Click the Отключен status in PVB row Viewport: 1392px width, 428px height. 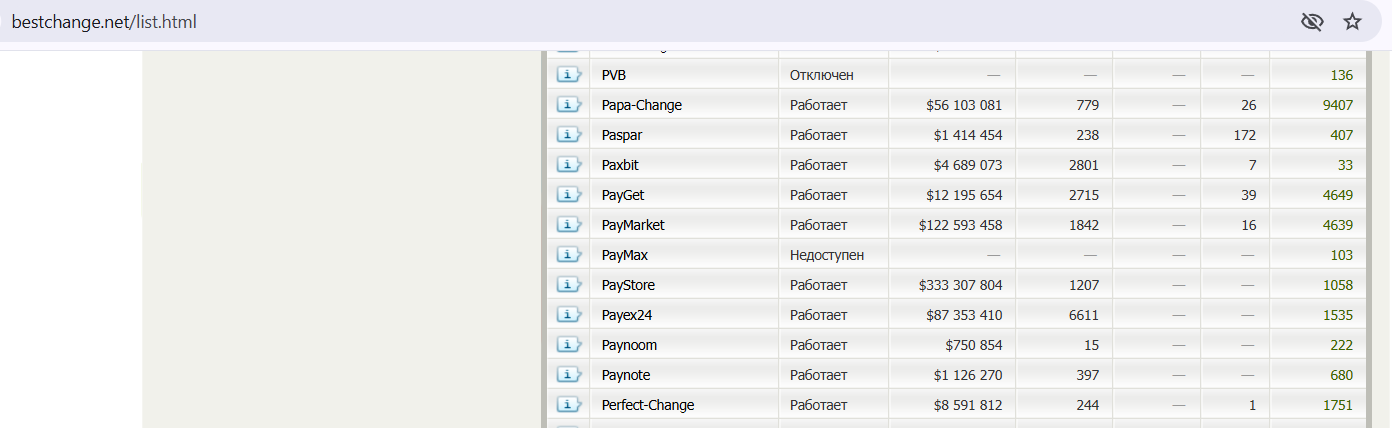(x=822, y=75)
